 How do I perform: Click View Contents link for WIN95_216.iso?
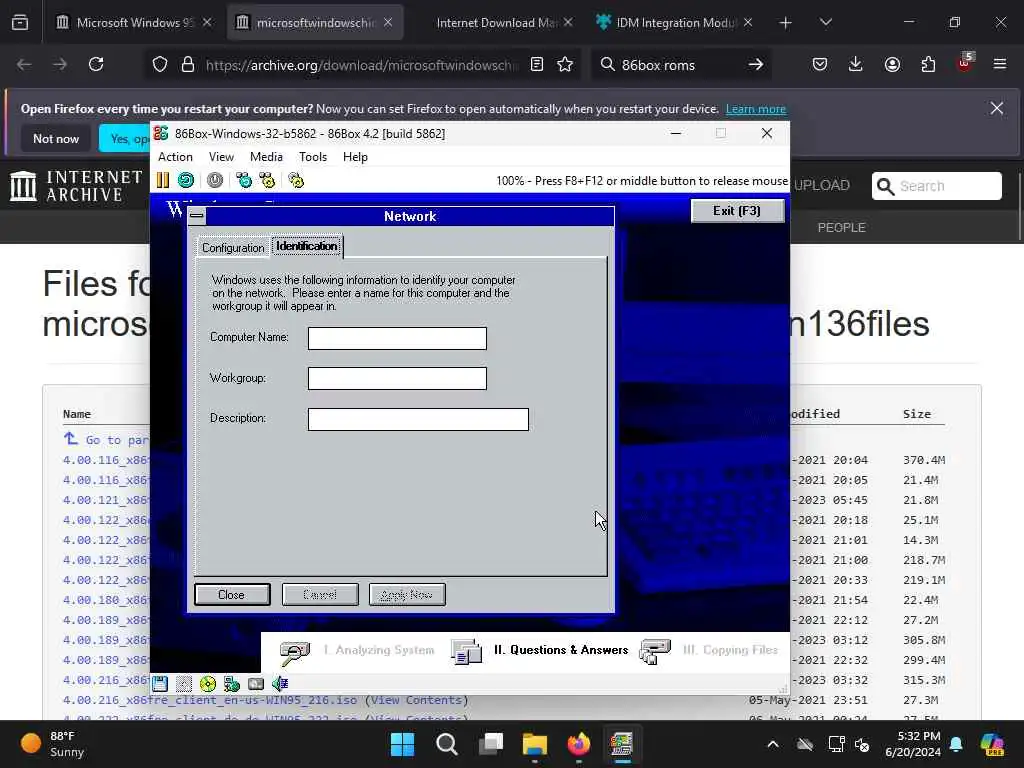[x=417, y=700]
